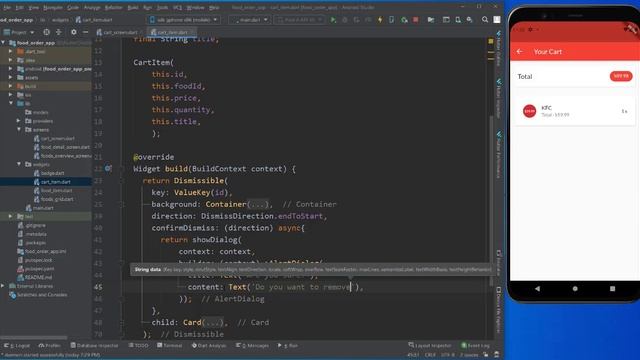
Task: Click the debug bug icon in toolbar
Action: (x=344, y=20)
